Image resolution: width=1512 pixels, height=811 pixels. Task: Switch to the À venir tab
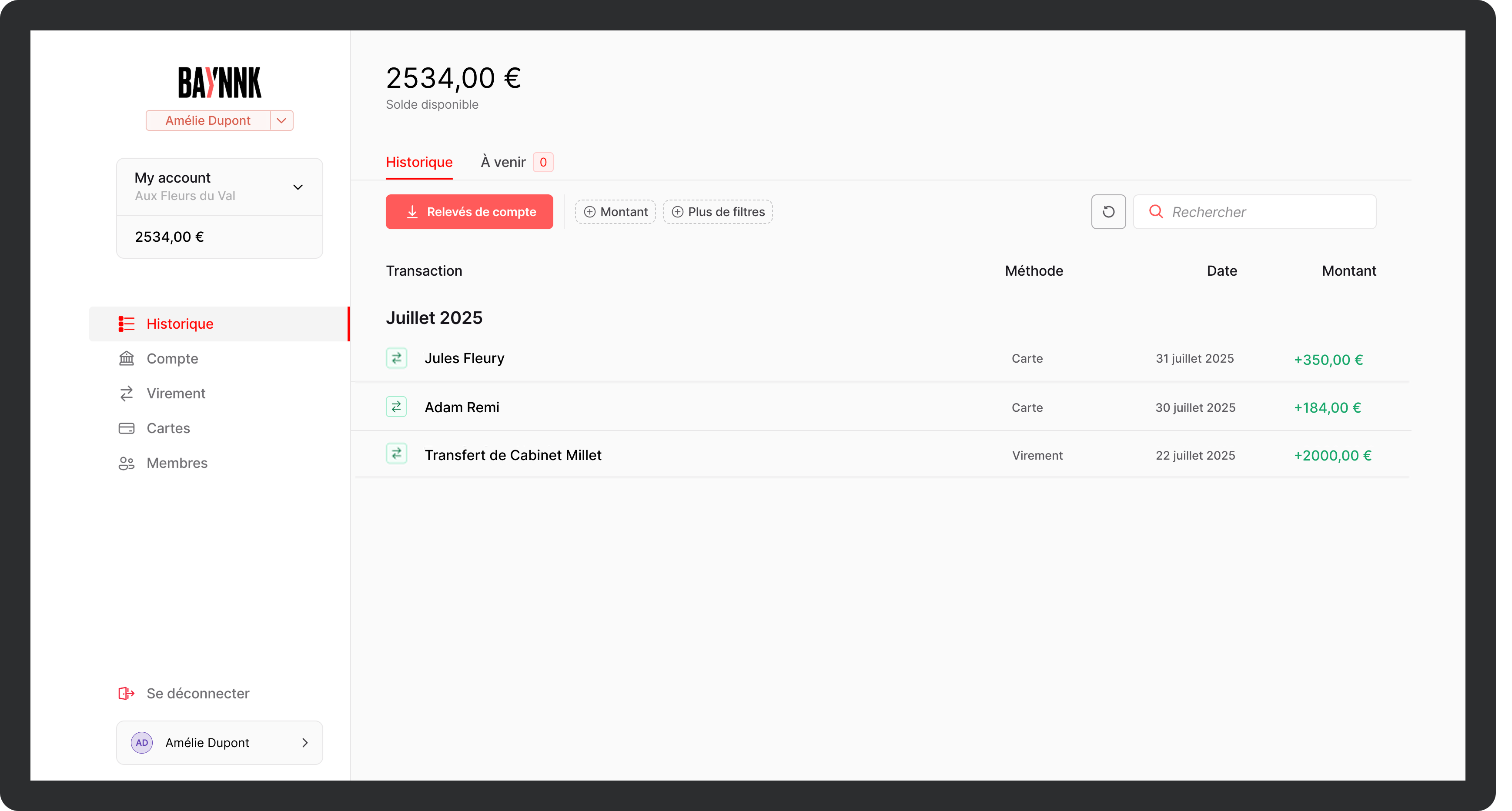(503, 163)
